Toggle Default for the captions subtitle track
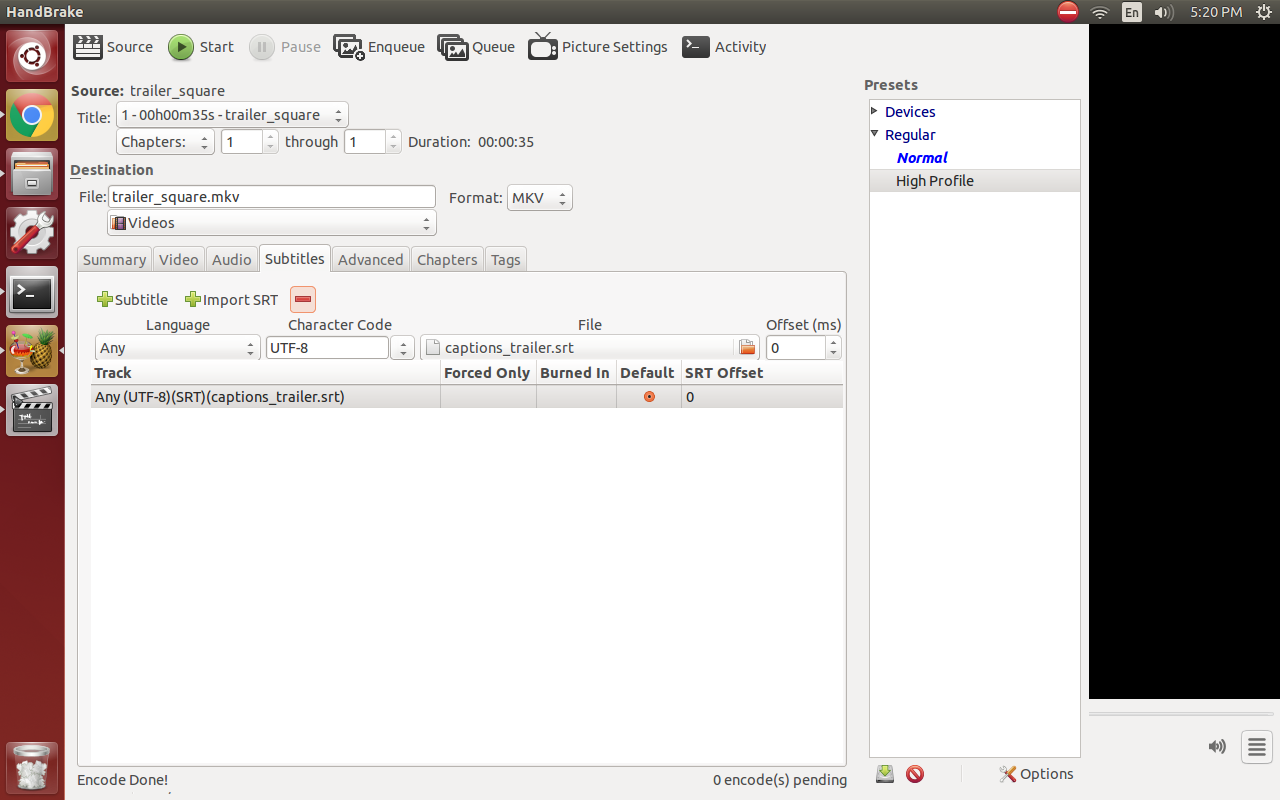The width and height of the screenshot is (1280, 800). (x=648, y=396)
